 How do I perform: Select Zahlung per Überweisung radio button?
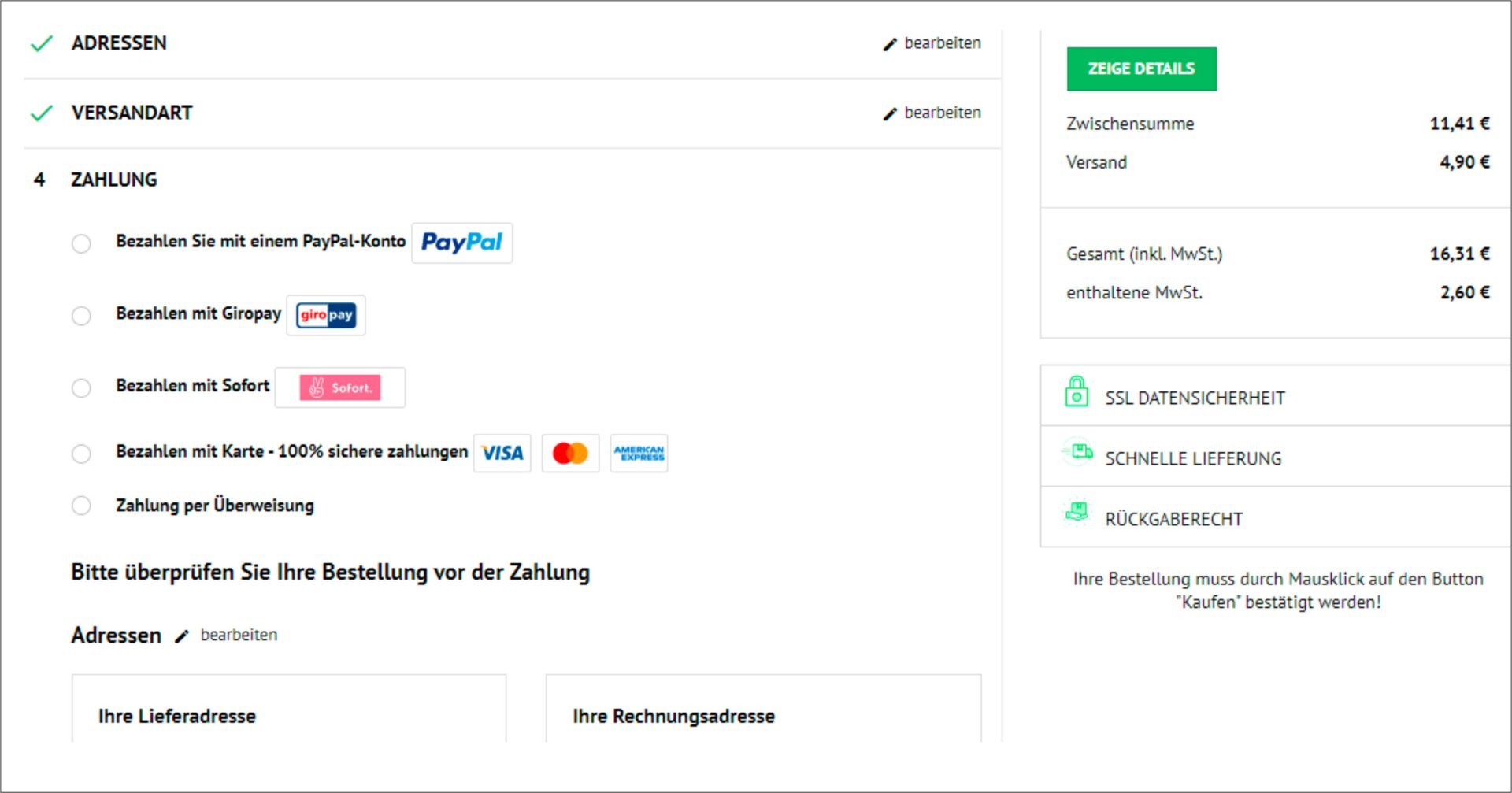point(81,506)
